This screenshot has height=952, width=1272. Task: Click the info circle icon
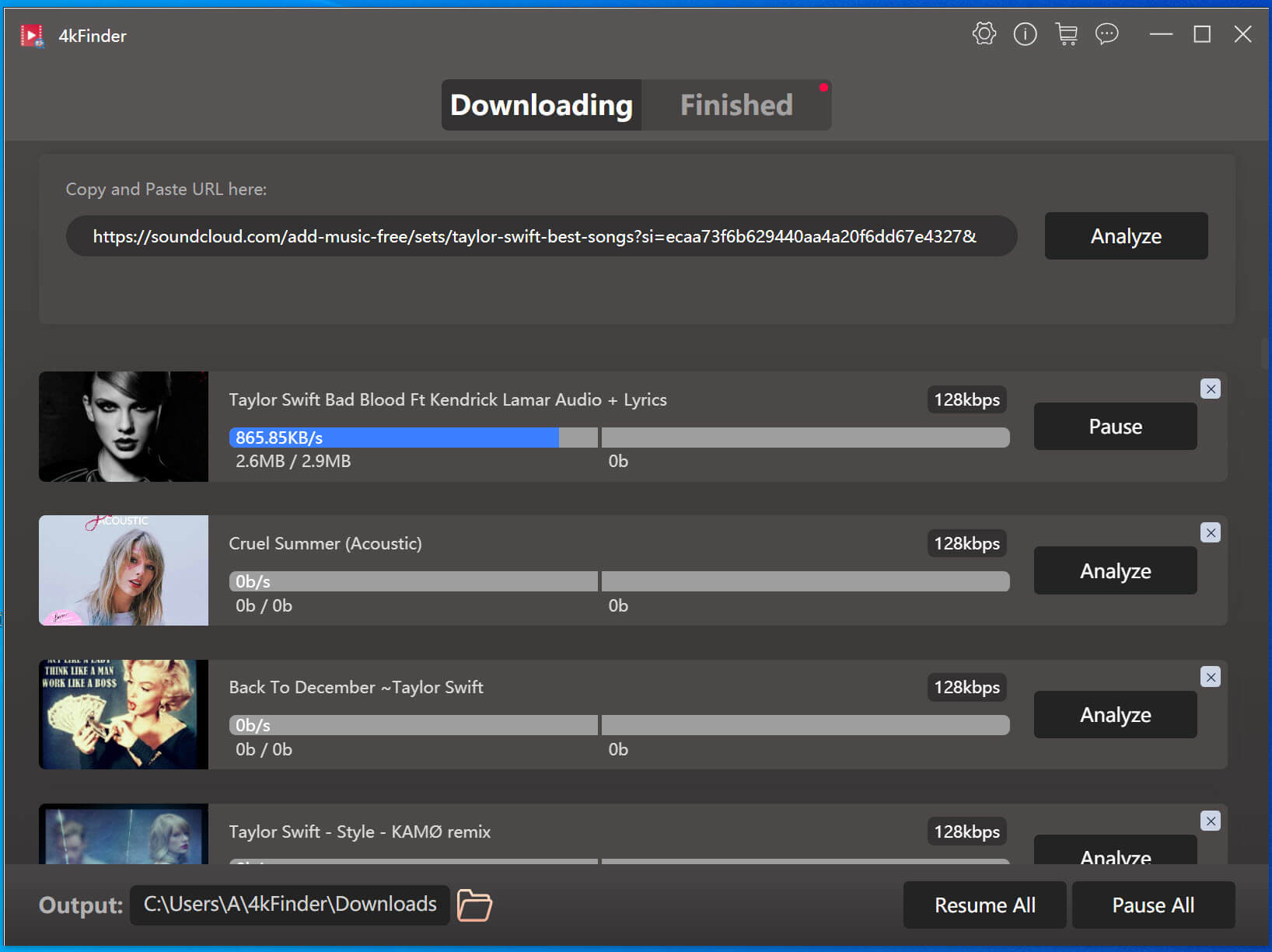point(1025,34)
